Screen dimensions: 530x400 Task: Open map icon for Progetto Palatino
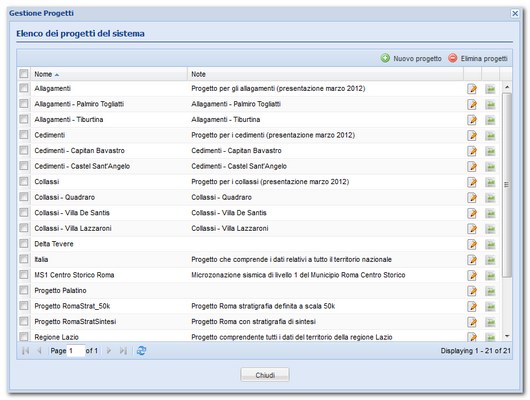click(490, 291)
